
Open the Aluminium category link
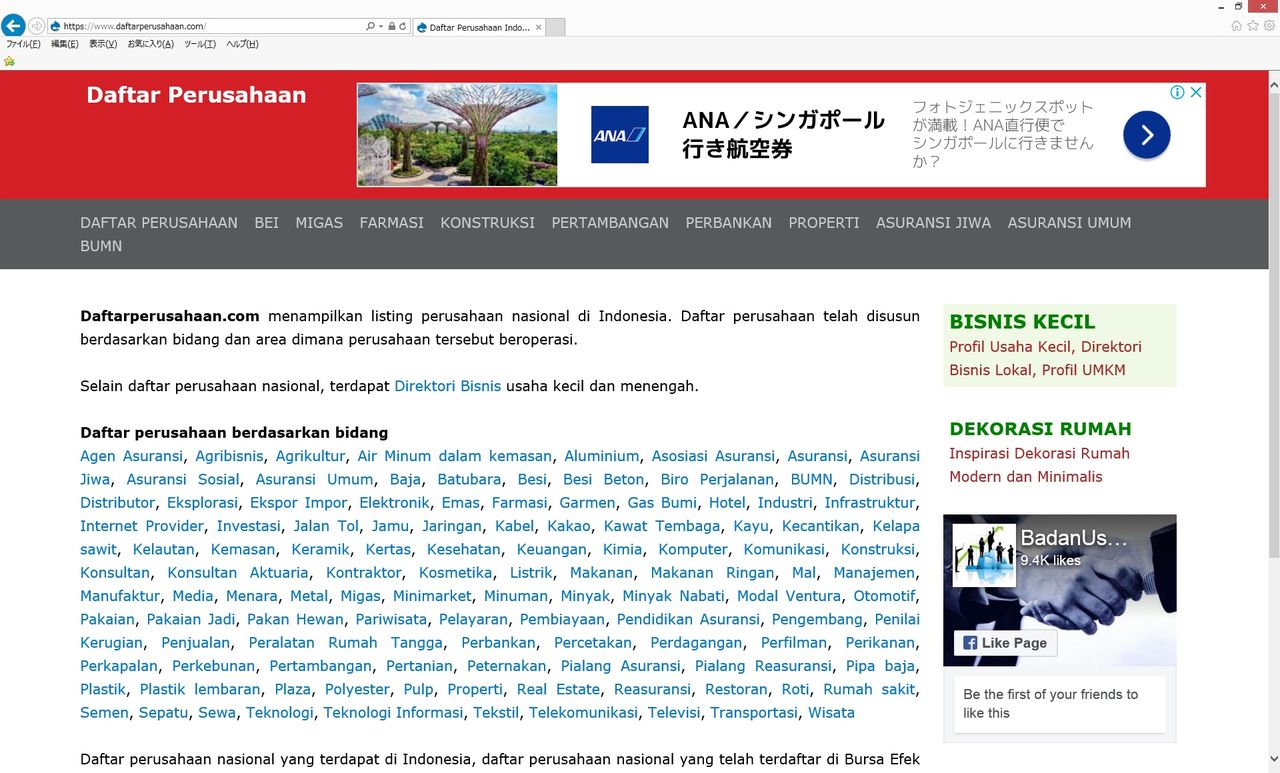[x=602, y=456]
